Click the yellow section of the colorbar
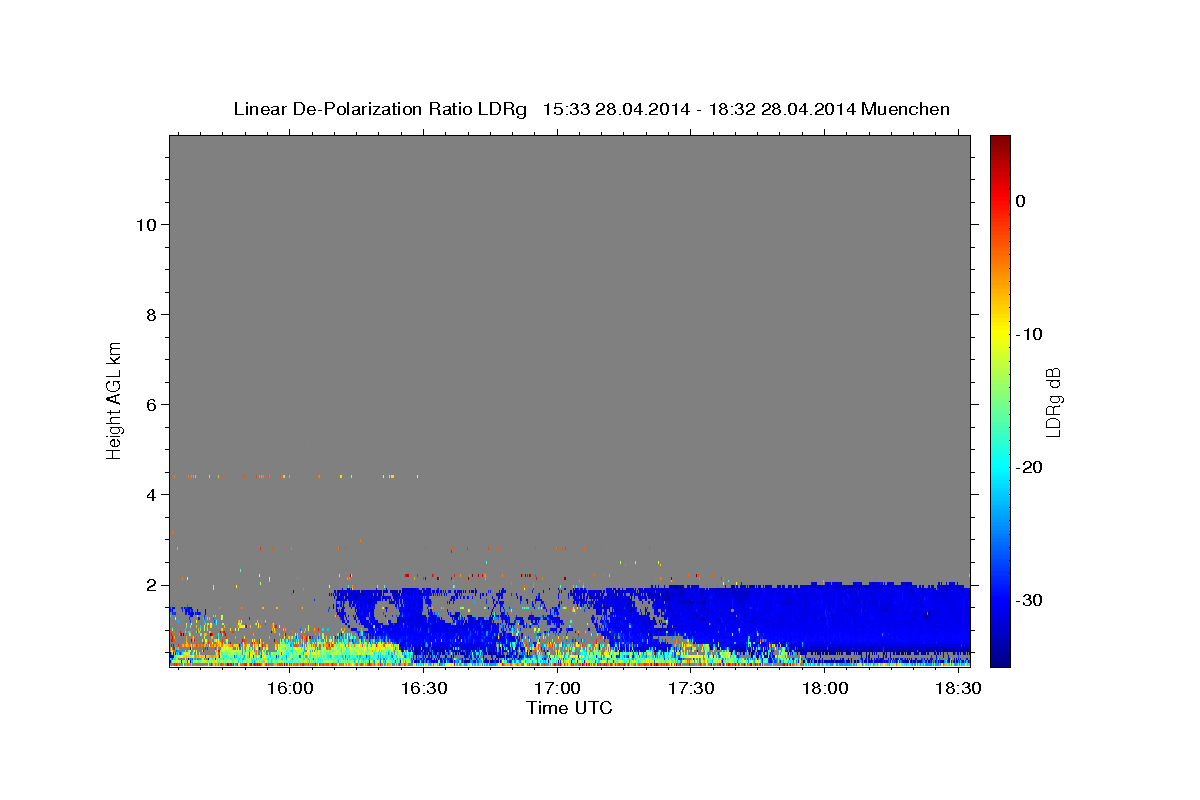The image size is (1200, 800). [1000, 334]
